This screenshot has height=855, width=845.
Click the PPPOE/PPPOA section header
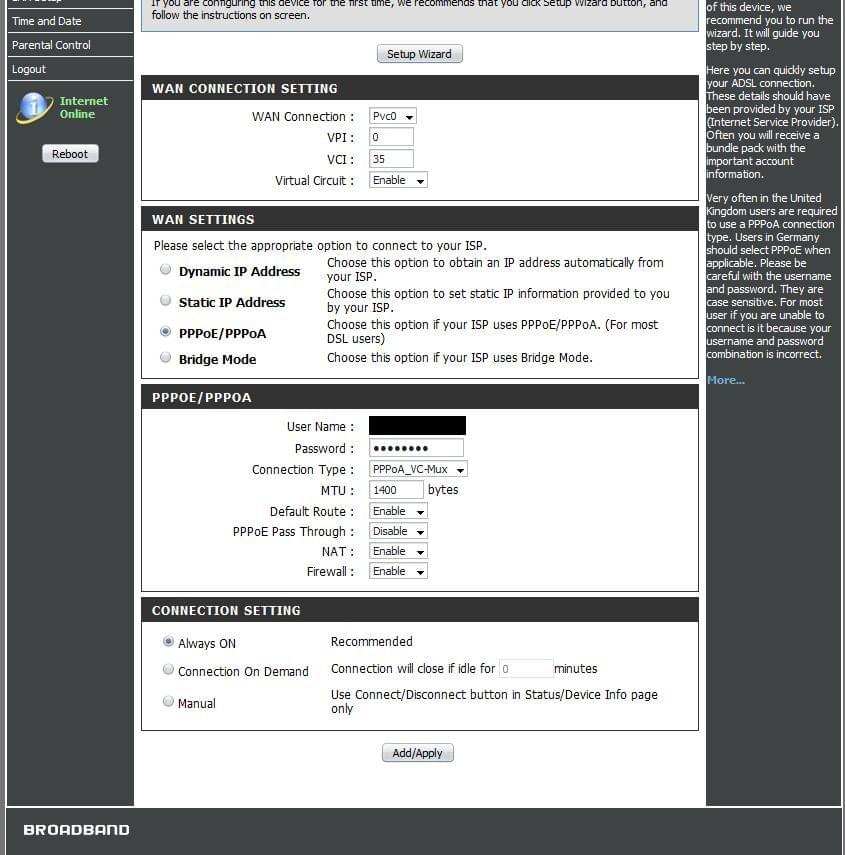(420, 397)
